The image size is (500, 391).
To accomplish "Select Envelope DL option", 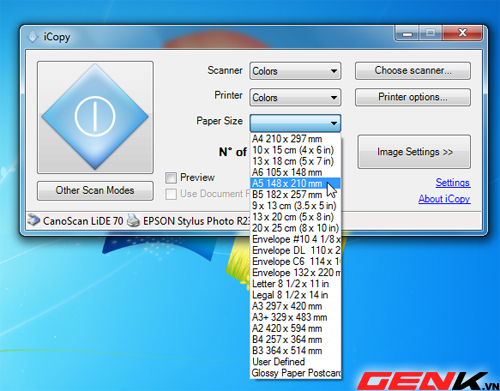I will click(x=295, y=250).
